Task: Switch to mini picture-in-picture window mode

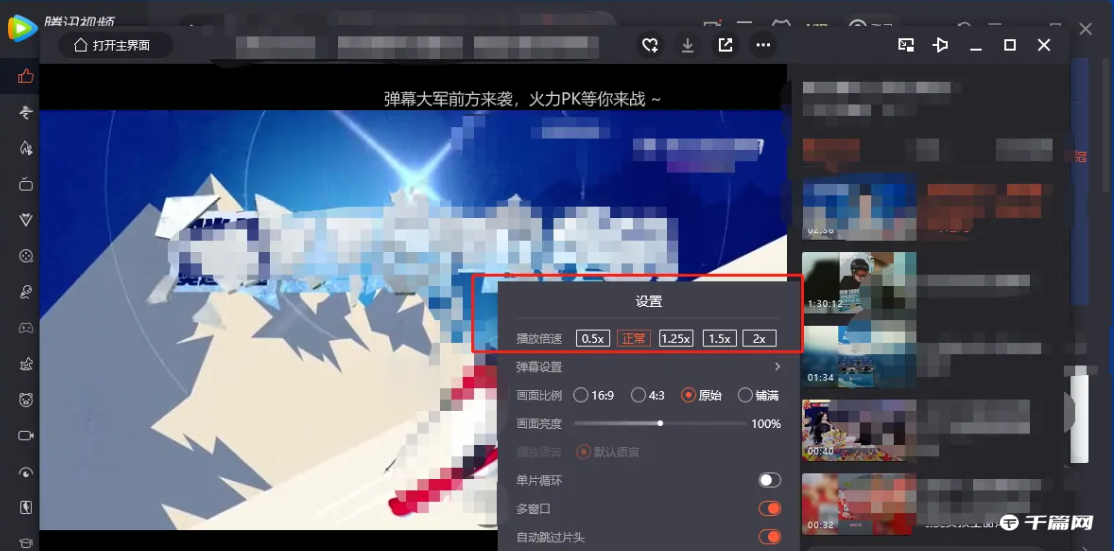Action: point(906,45)
